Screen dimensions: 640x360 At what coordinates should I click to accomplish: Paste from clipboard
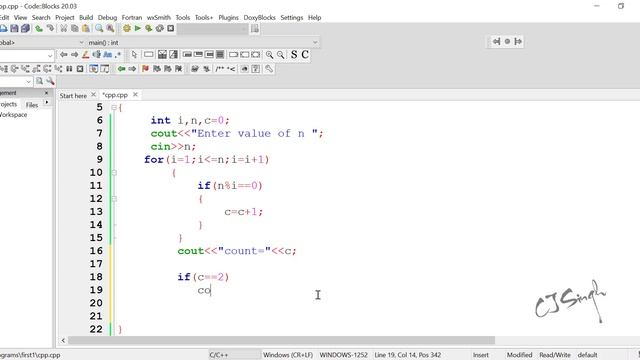click(x=86, y=29)
